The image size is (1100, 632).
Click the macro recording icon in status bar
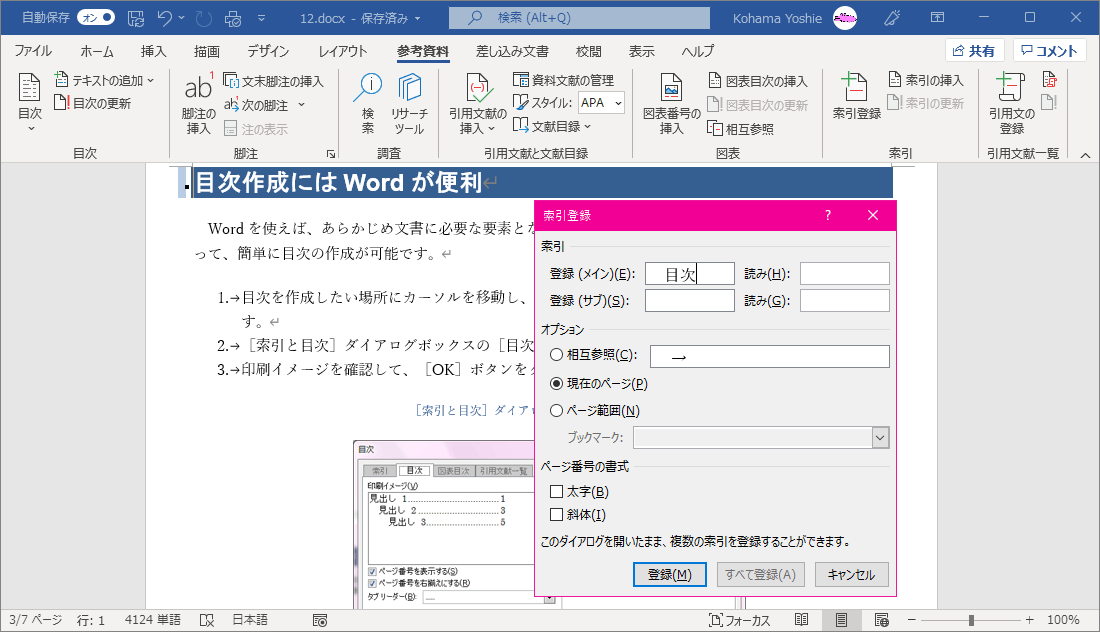click(320, 620)
